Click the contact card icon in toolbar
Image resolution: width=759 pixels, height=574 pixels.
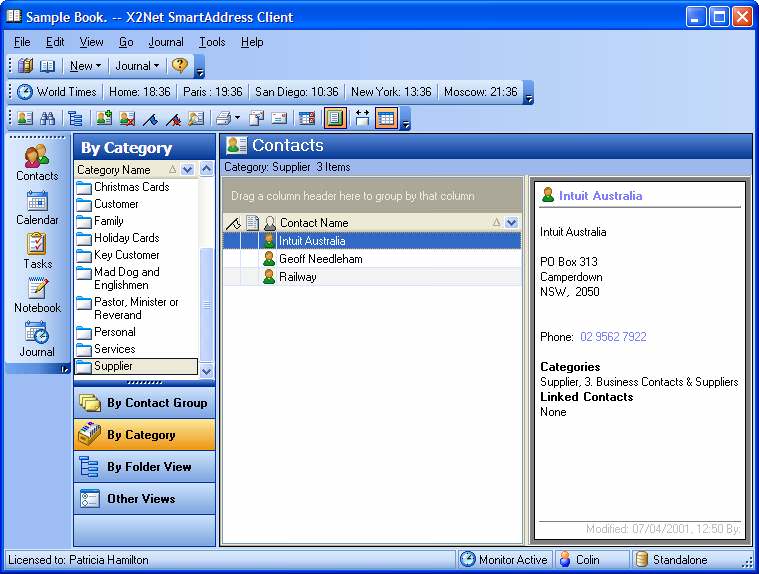(x=25, y=118)
